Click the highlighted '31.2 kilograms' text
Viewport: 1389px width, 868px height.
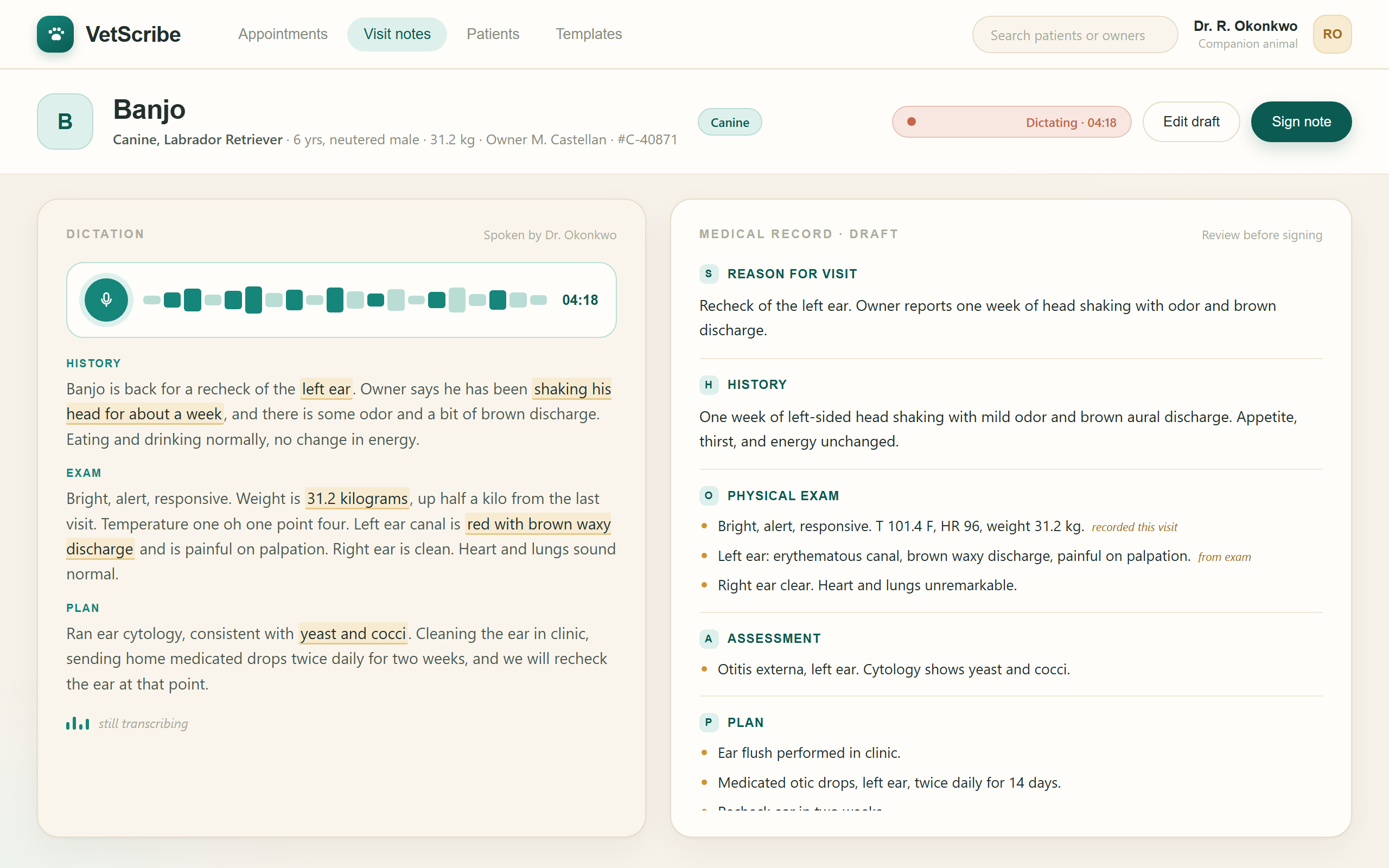point(357,499)
